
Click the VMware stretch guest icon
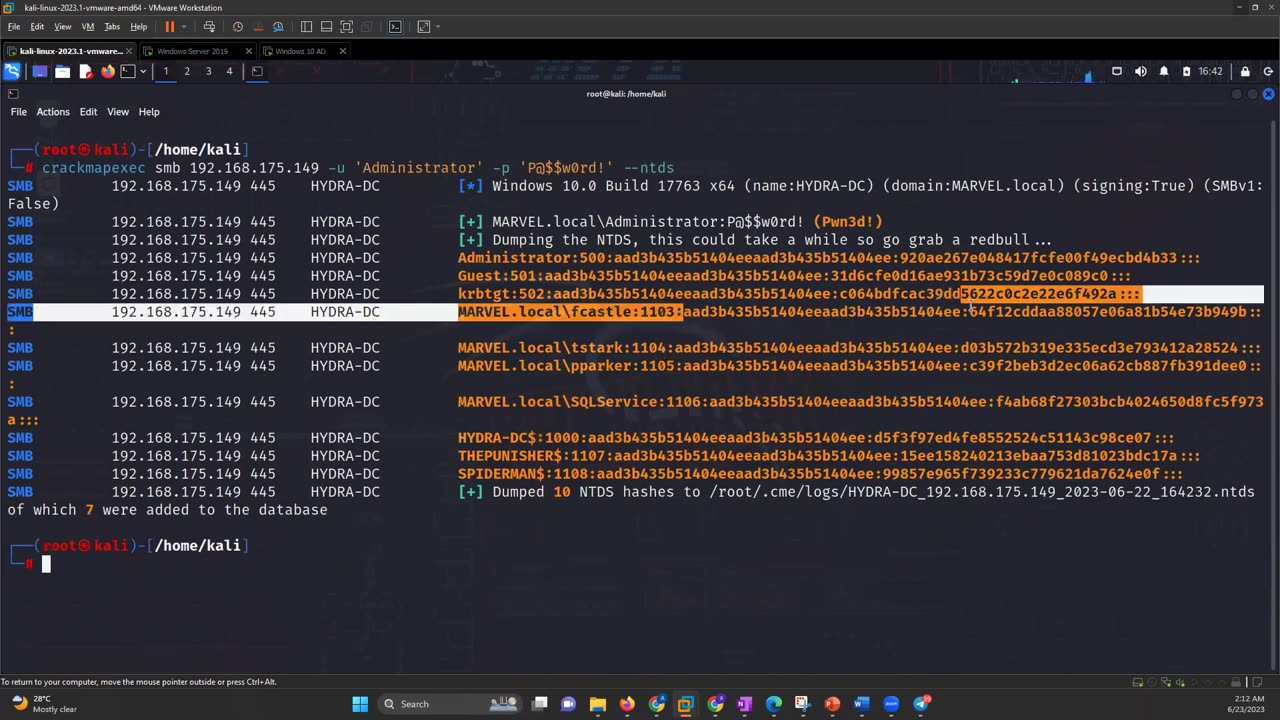(x=423, y=27)
